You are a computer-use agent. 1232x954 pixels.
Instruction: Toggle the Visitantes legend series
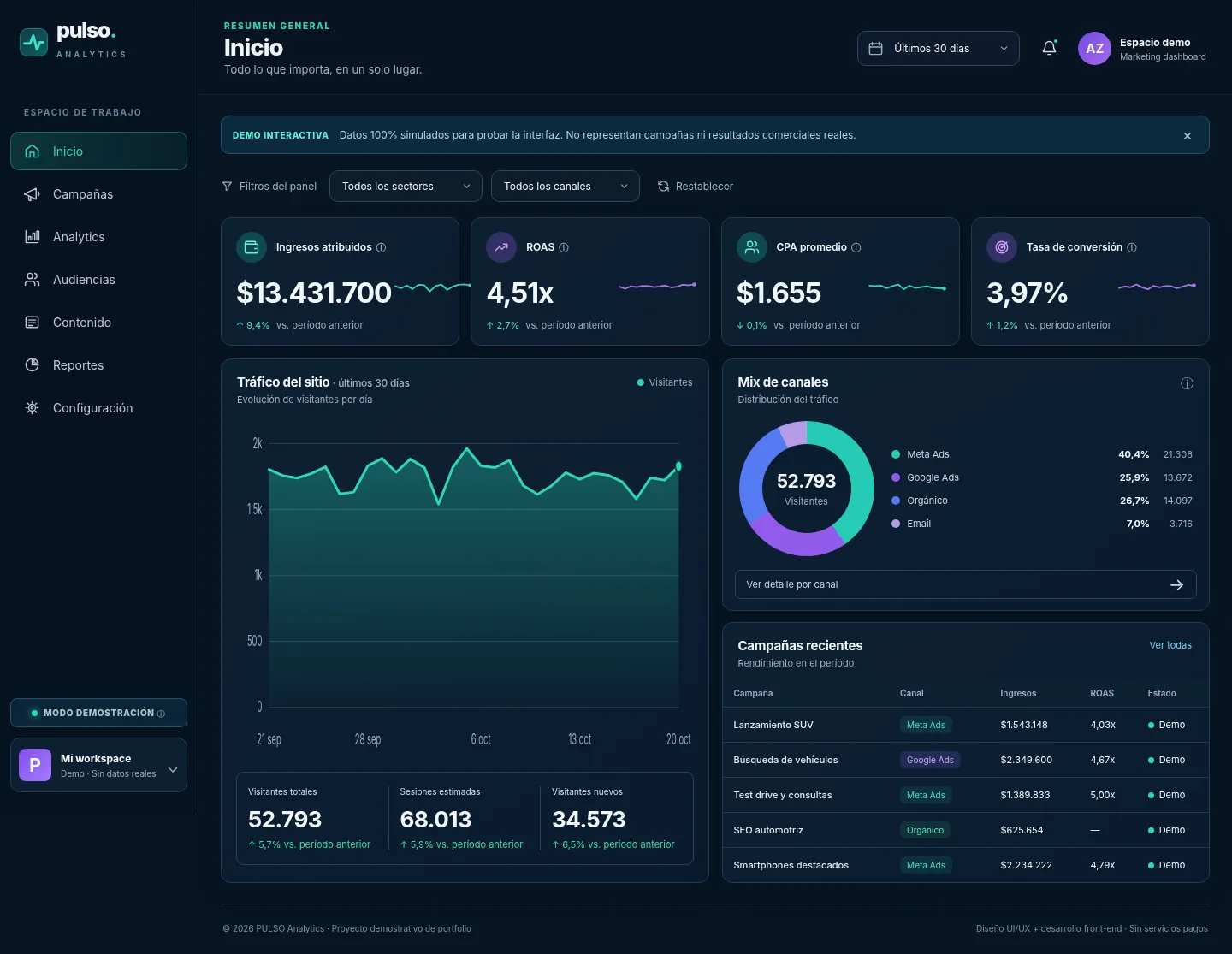[665, 382]
